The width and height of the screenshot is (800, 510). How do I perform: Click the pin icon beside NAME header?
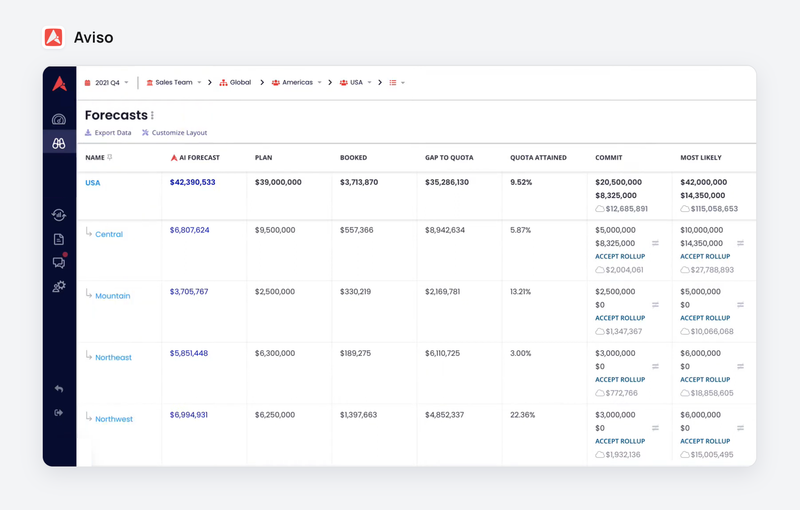pos(110,157)
